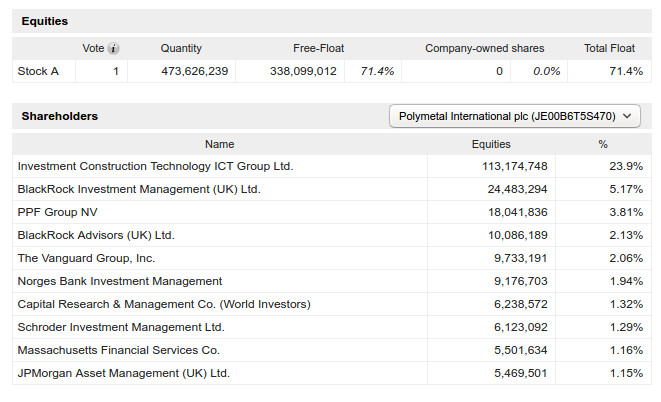This screenshot has height=402, width=661.
Task: Click the 1.32% shareholder percentage
Action: (626, 304)
